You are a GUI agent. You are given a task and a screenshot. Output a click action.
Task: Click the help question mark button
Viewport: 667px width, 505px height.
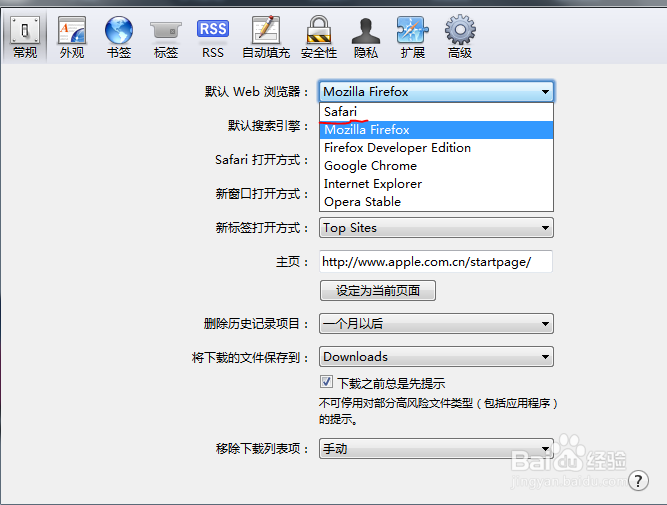pos(638,481)
